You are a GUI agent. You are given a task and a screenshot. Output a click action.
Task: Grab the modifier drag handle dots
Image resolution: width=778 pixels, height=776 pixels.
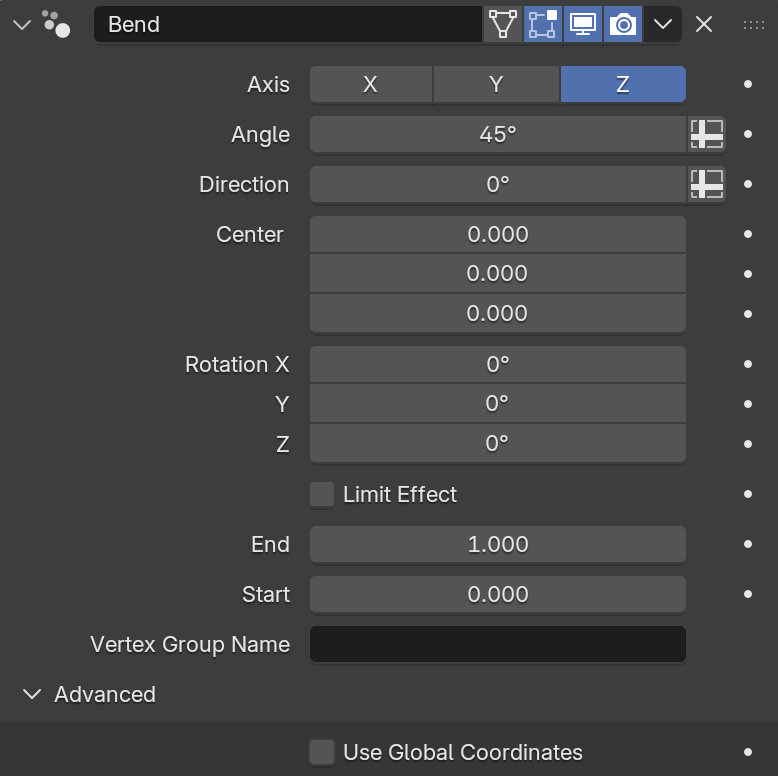click(x=754, y=25)
